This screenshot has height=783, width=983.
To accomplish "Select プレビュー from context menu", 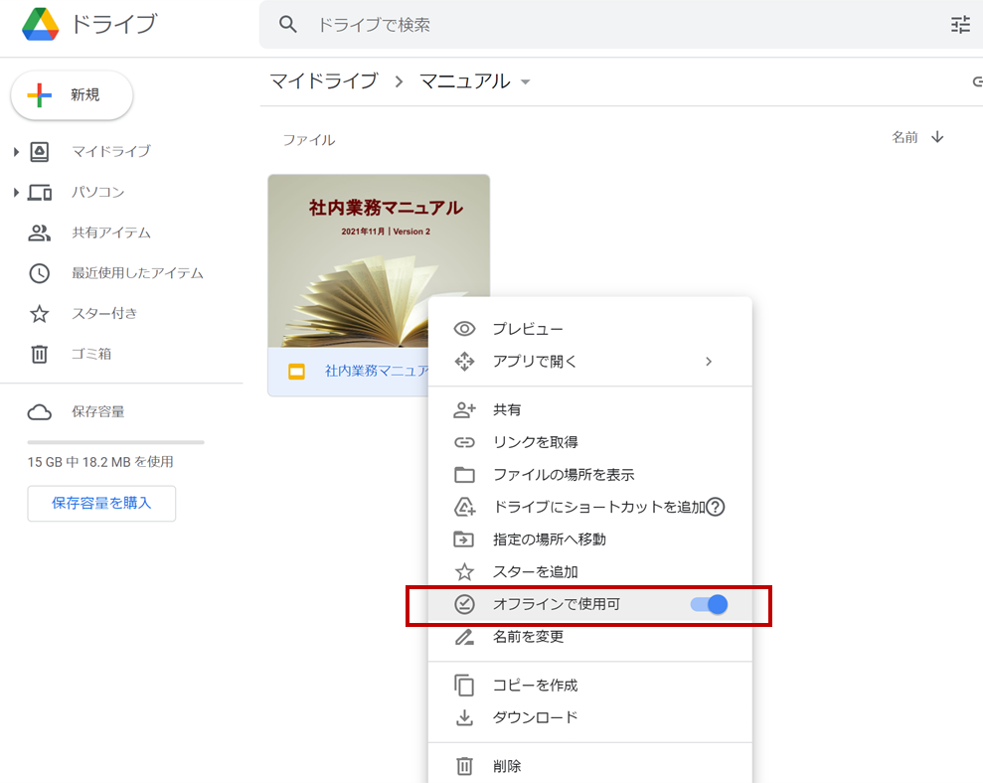I will pyautogui.click(x=590, y=328).
